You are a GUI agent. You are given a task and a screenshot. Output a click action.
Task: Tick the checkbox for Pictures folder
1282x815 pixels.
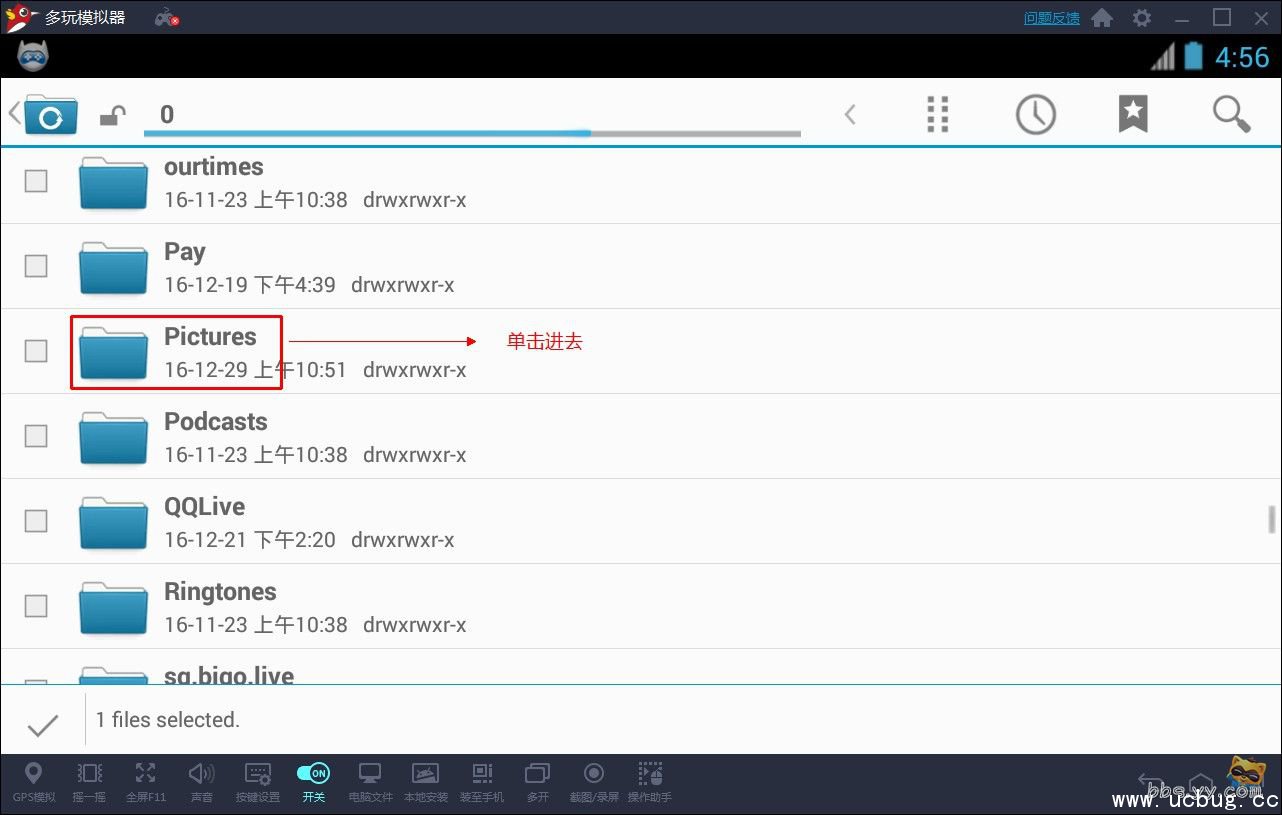[x=36, y=350]
